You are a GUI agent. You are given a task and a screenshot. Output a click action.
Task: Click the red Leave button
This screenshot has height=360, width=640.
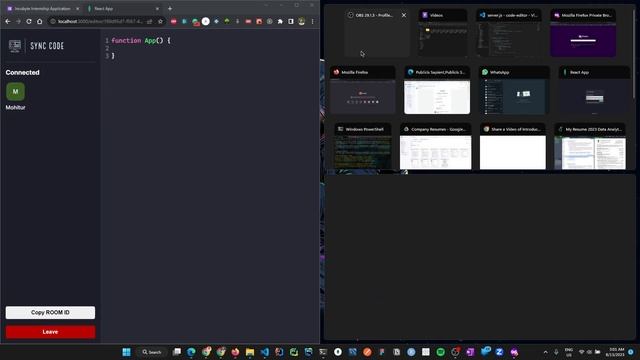[50, 332]
